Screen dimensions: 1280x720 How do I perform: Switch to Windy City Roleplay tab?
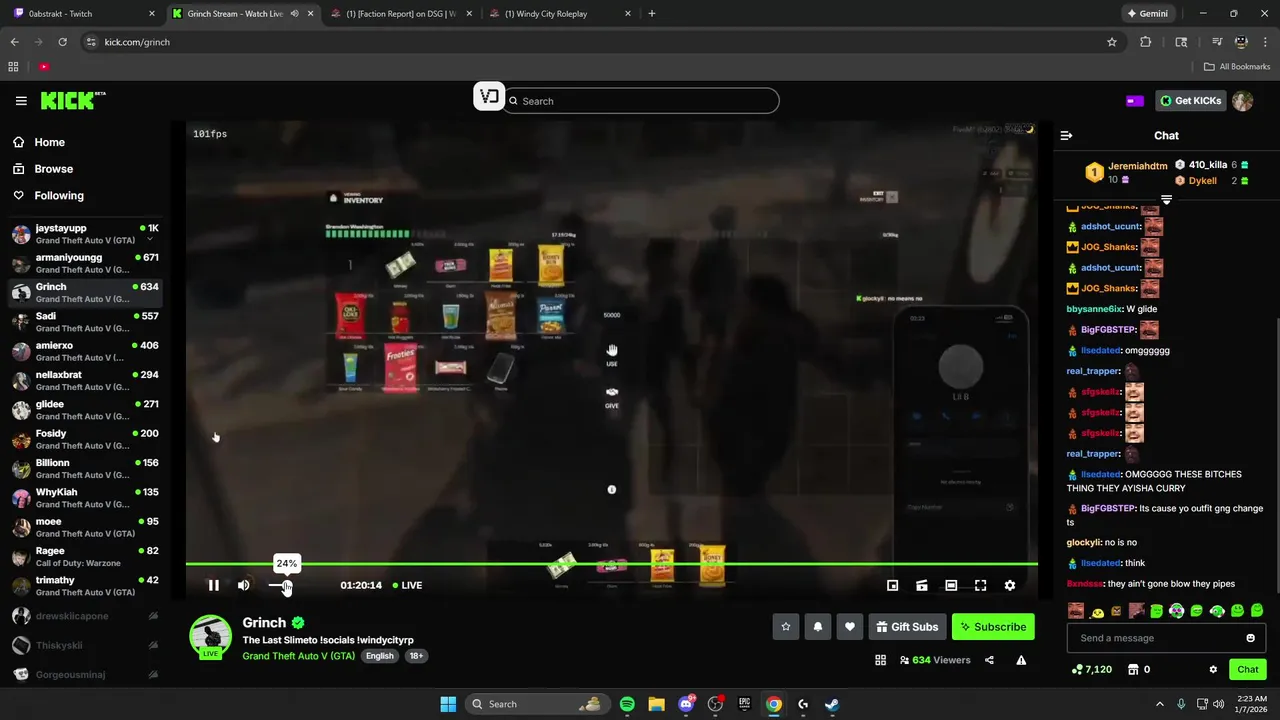560,14
